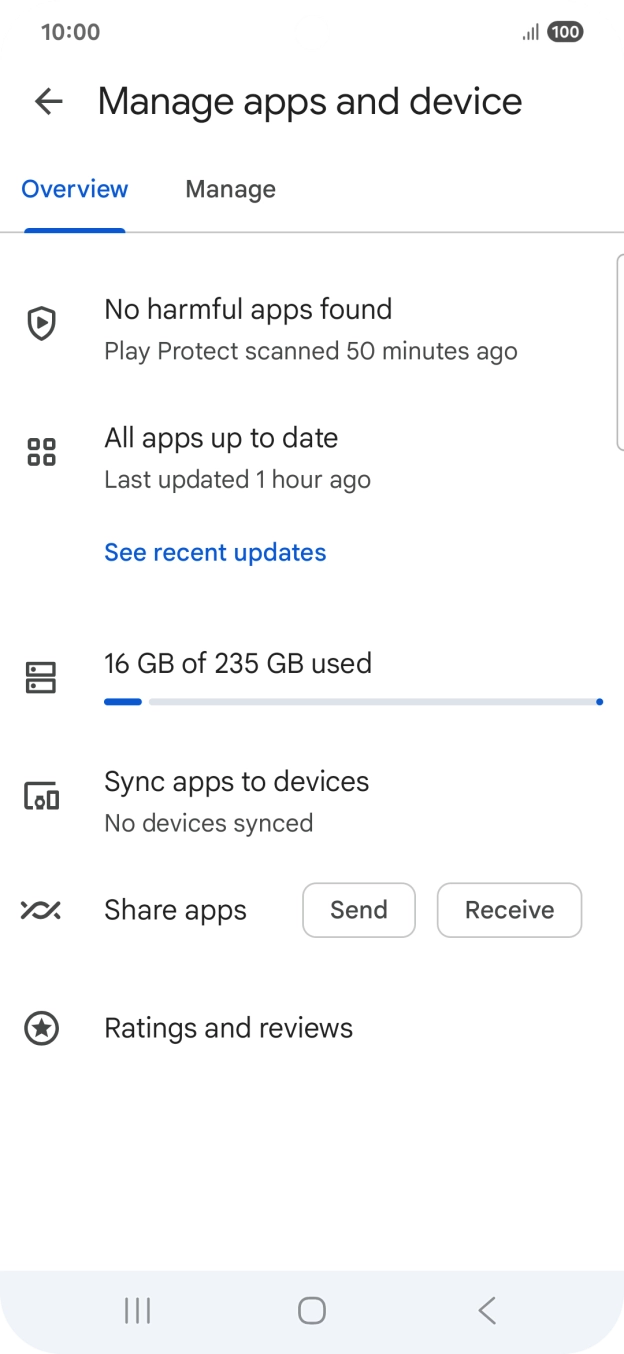Select the Overview tab

tap(75, 190)
